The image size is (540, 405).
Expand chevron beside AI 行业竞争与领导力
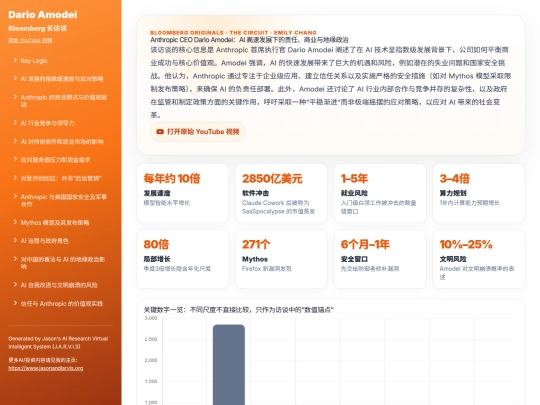click(15, 123)
